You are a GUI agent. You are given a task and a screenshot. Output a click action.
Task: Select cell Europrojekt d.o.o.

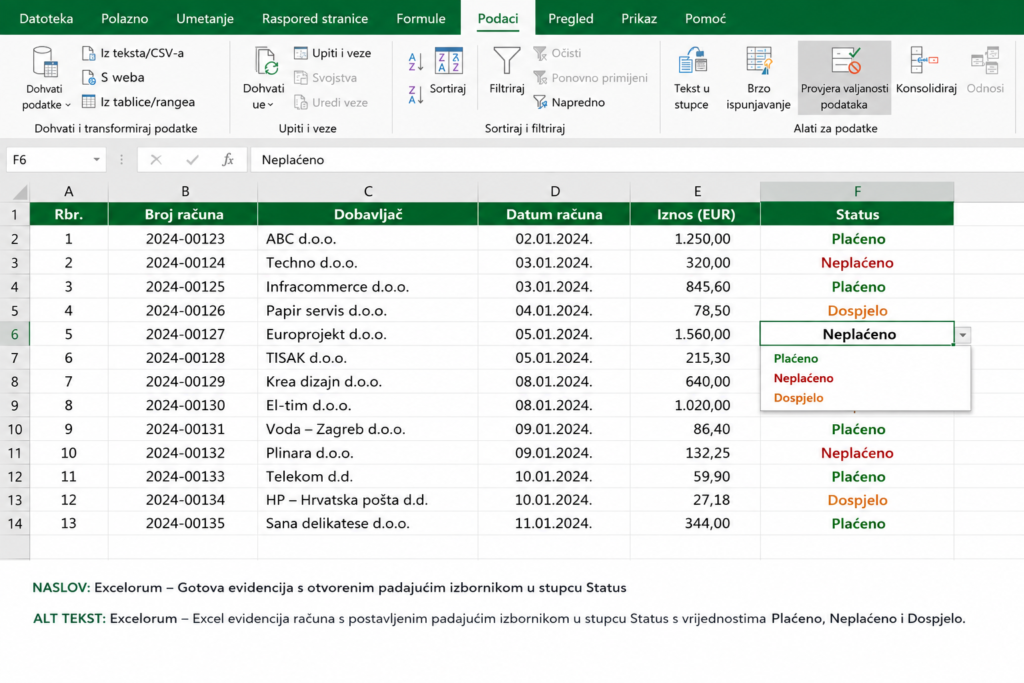pyautogui.click(x=368, y=334)
